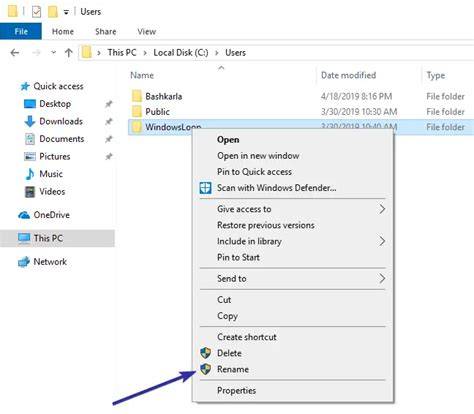474x414 pixels.
Task: Open Pictures in the sidebar
Action: 55,156
